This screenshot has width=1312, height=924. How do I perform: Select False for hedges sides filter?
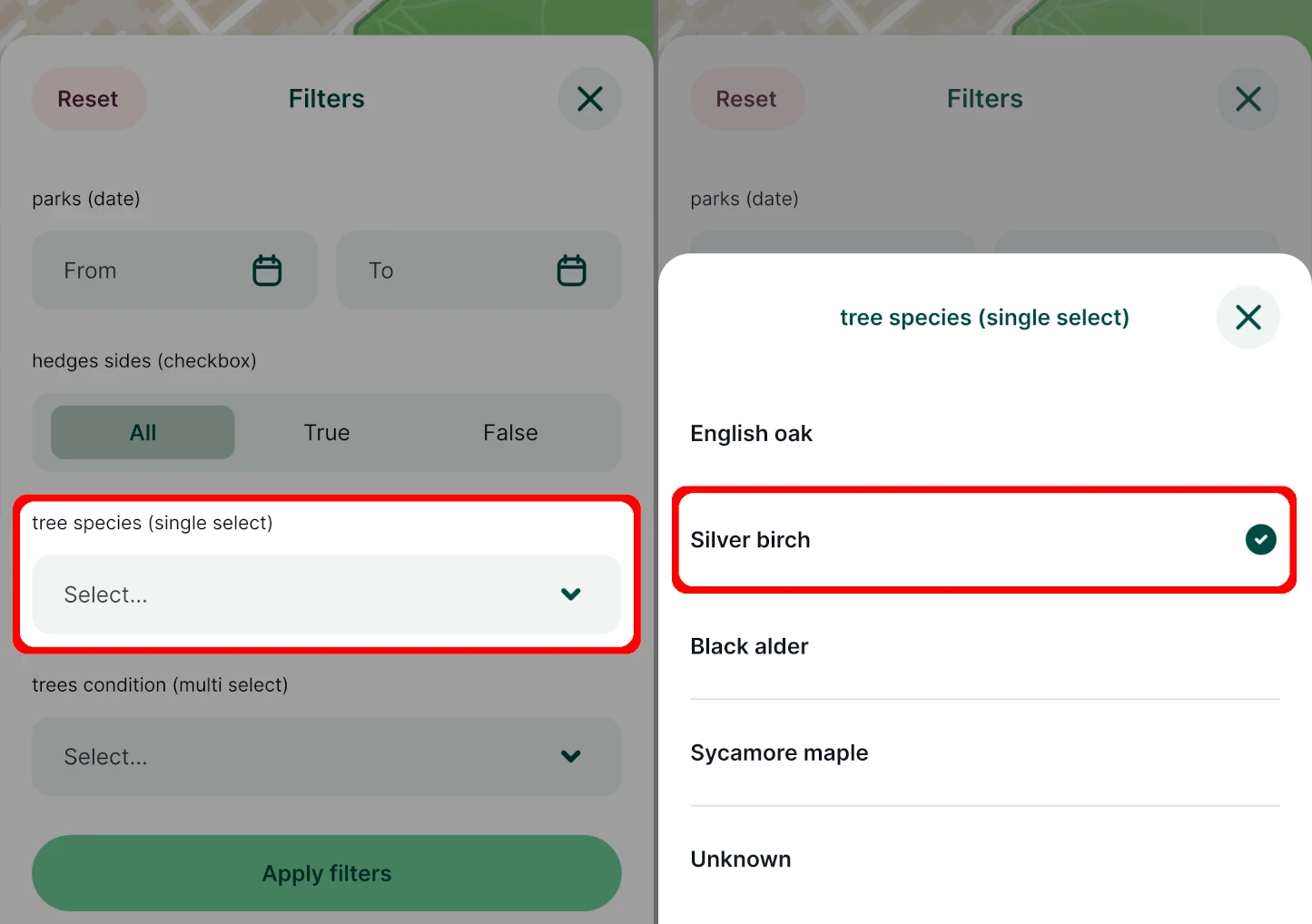[509, 432]
